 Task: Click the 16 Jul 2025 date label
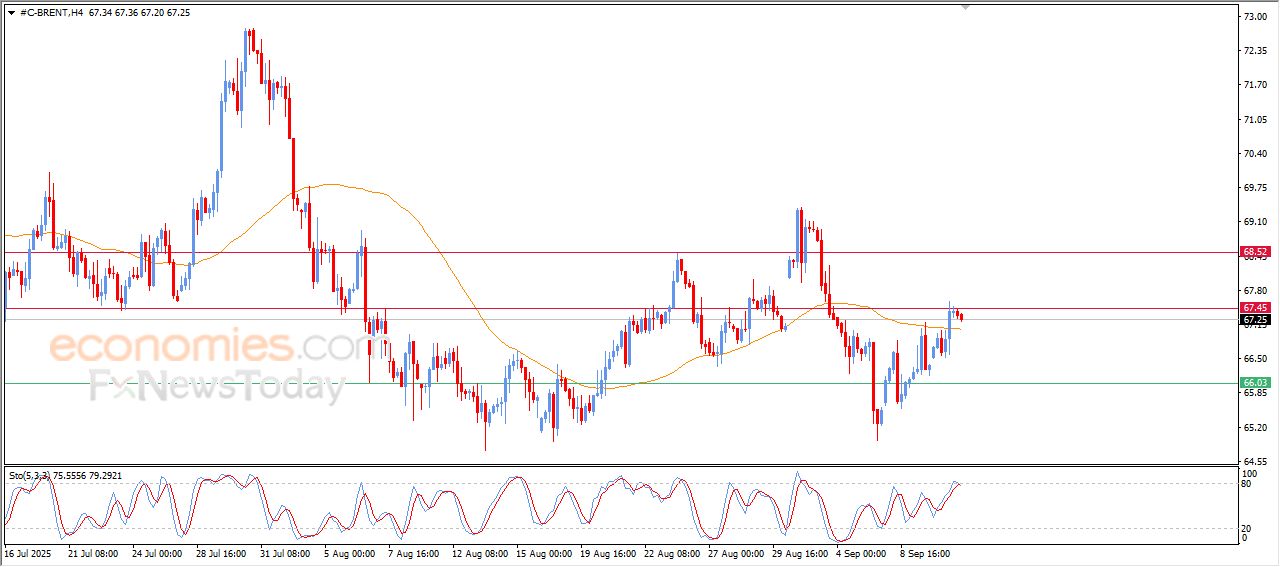point(29,552)
